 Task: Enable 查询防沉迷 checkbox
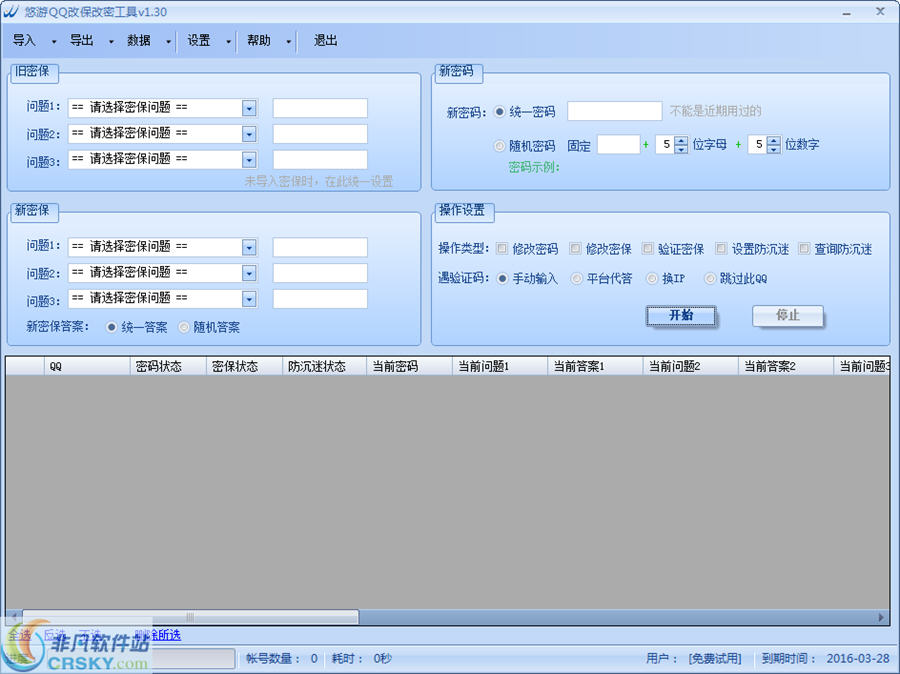click(804, 248)
